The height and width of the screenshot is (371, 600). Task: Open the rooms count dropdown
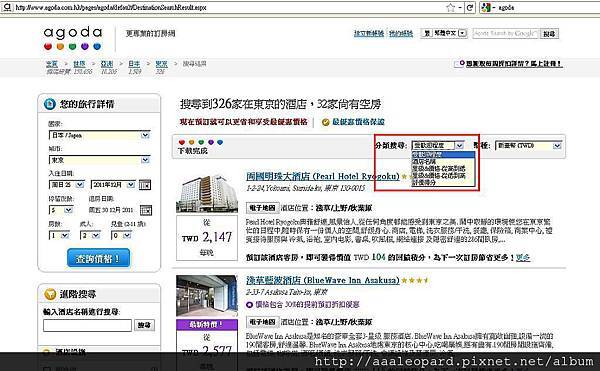click(x=59, y=235)
